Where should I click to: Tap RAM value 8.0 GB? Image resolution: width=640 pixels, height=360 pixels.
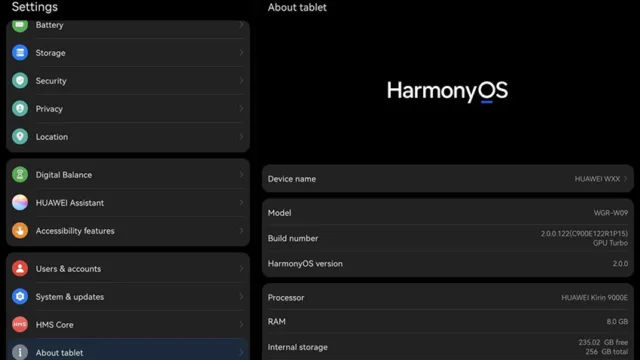[x=618, y=322]
